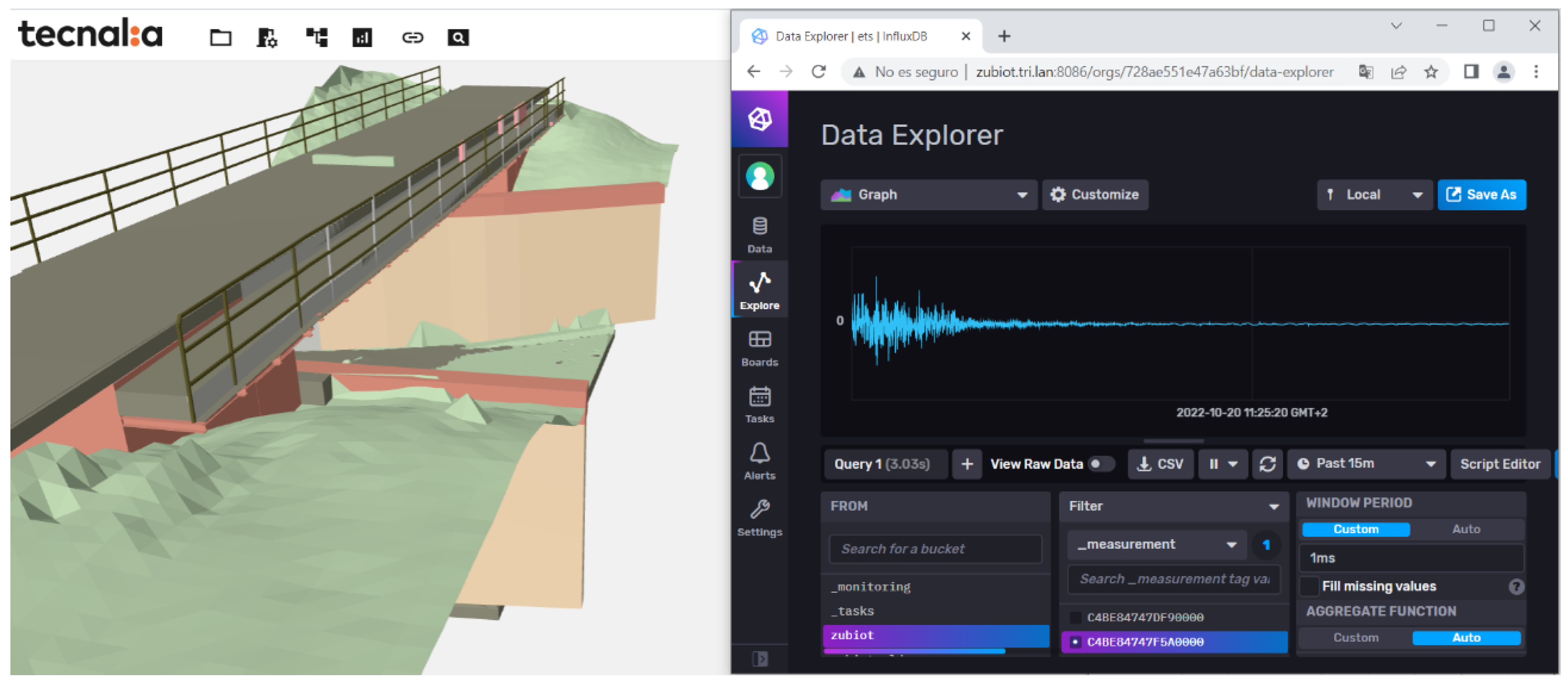
Task: Click the search magnifier icon in the Tecnalia toolbar
Action: [x=458, y=38]
